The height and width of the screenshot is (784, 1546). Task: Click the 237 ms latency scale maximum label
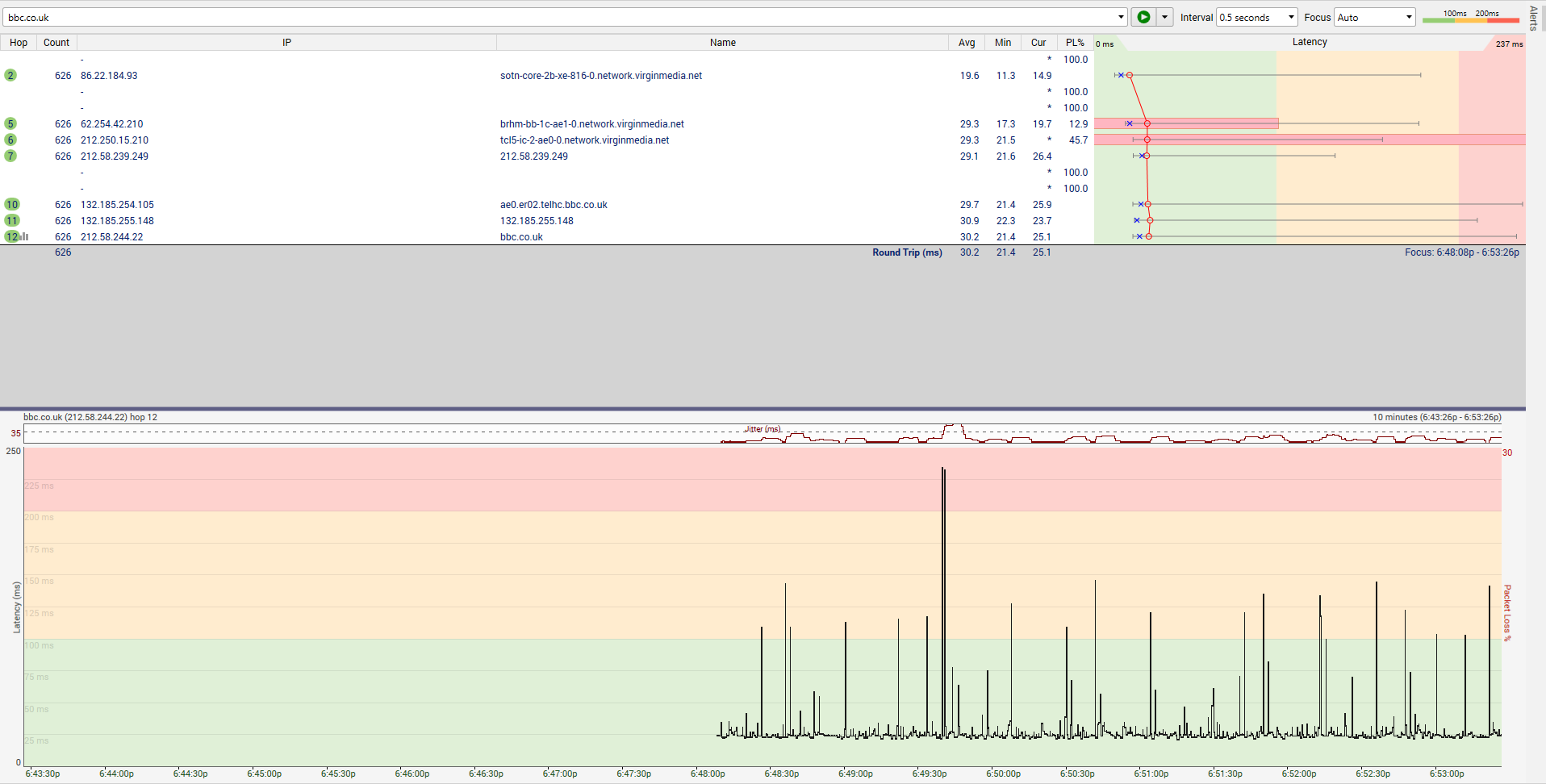coord(1509,44)
